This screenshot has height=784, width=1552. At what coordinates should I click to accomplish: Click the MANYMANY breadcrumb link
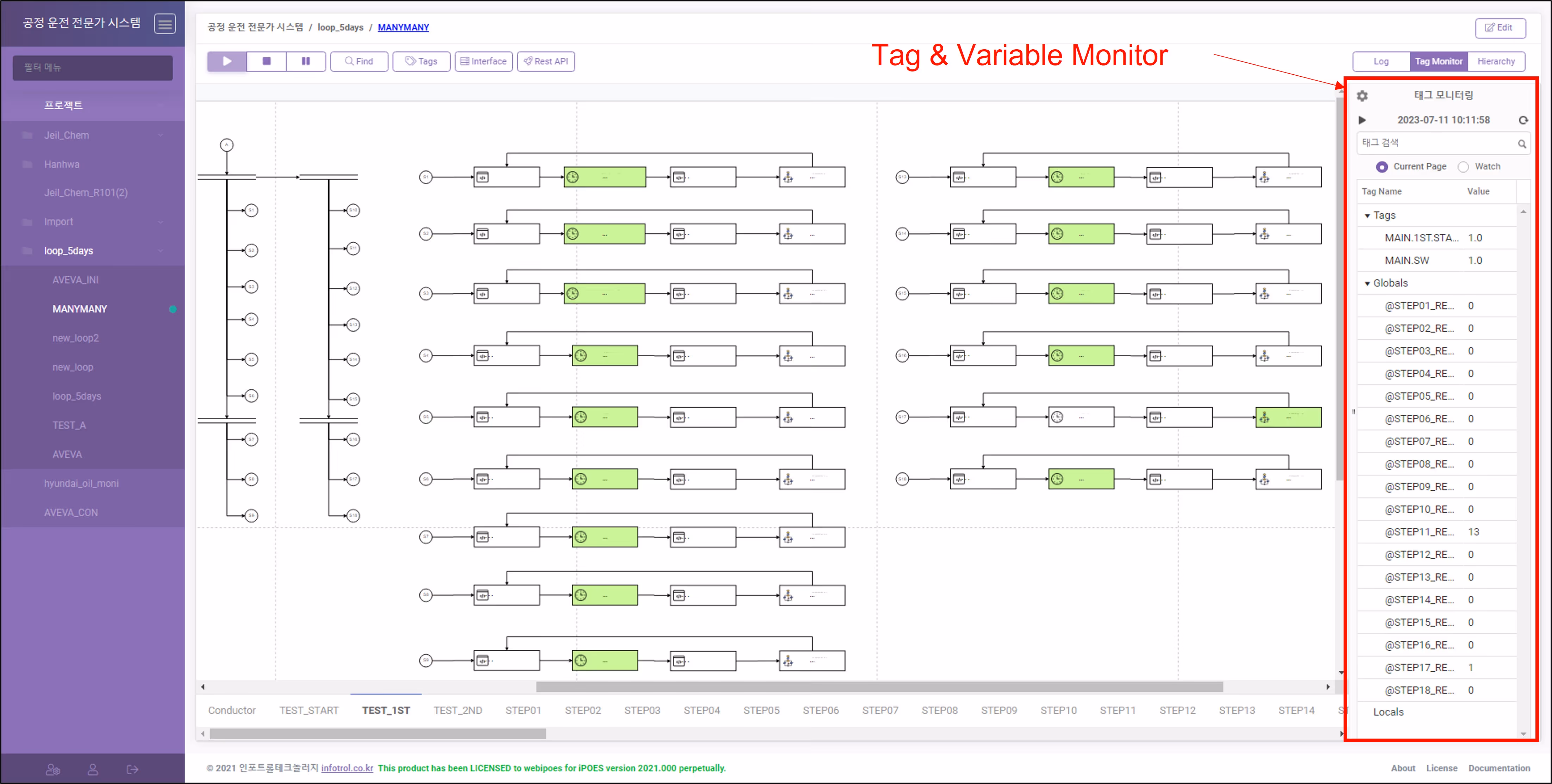[x=403, y=28]
